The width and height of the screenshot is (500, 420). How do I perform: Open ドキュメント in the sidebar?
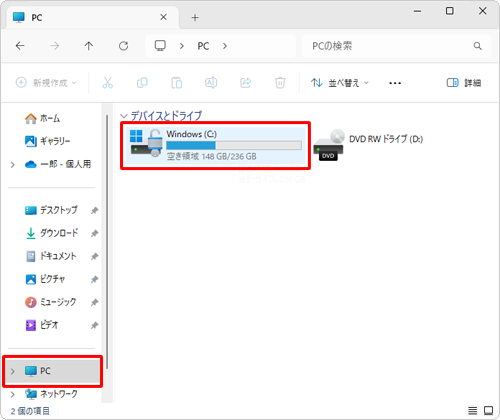pos(51,256)
